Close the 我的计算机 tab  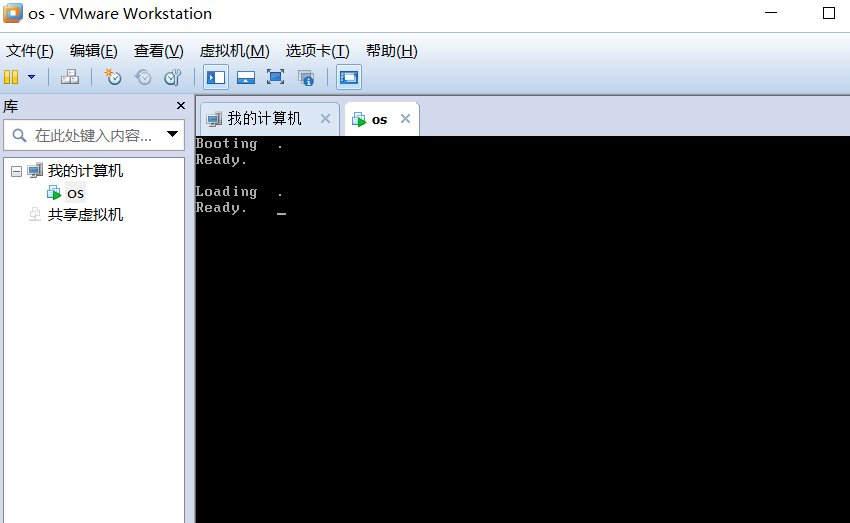pos(325,119)
